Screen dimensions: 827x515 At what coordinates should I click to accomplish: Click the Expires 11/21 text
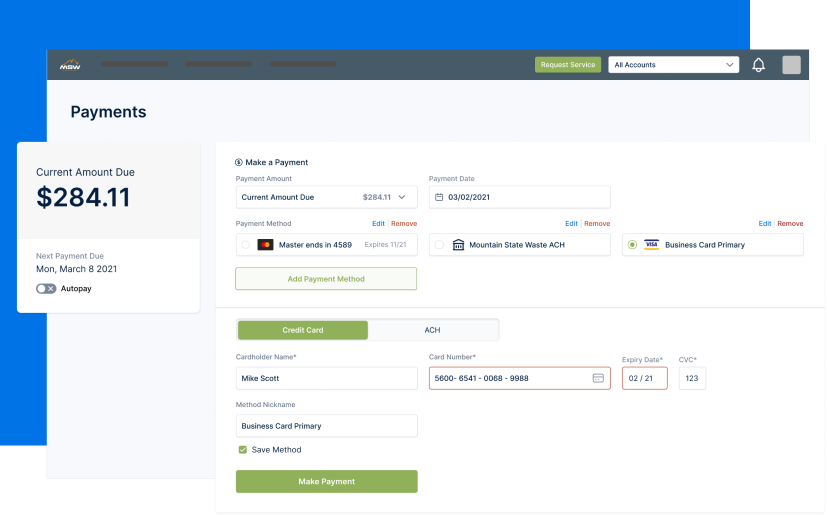click(x=386, y=245)
